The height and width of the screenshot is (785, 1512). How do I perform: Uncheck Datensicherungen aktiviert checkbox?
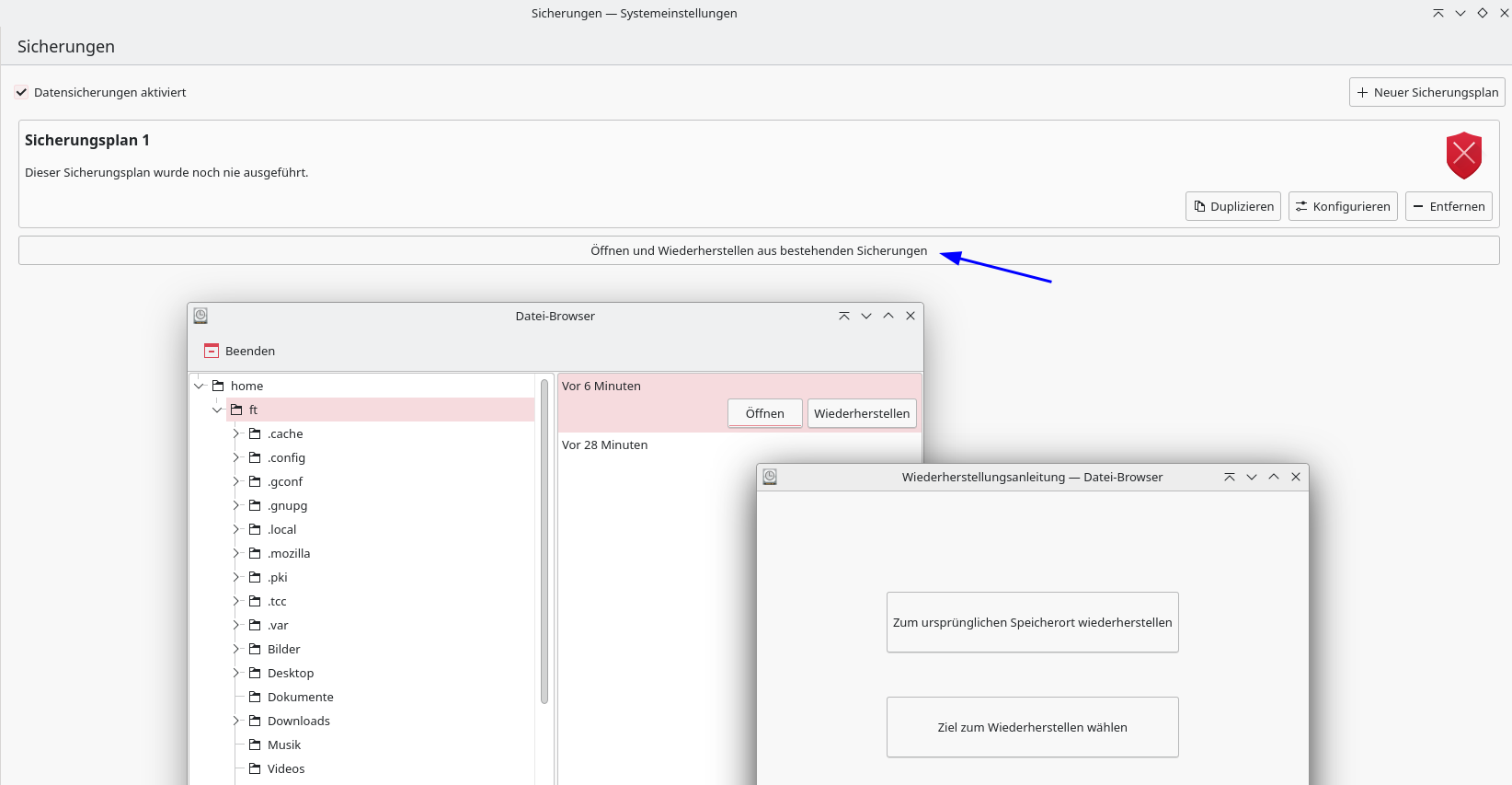point(21,92)
